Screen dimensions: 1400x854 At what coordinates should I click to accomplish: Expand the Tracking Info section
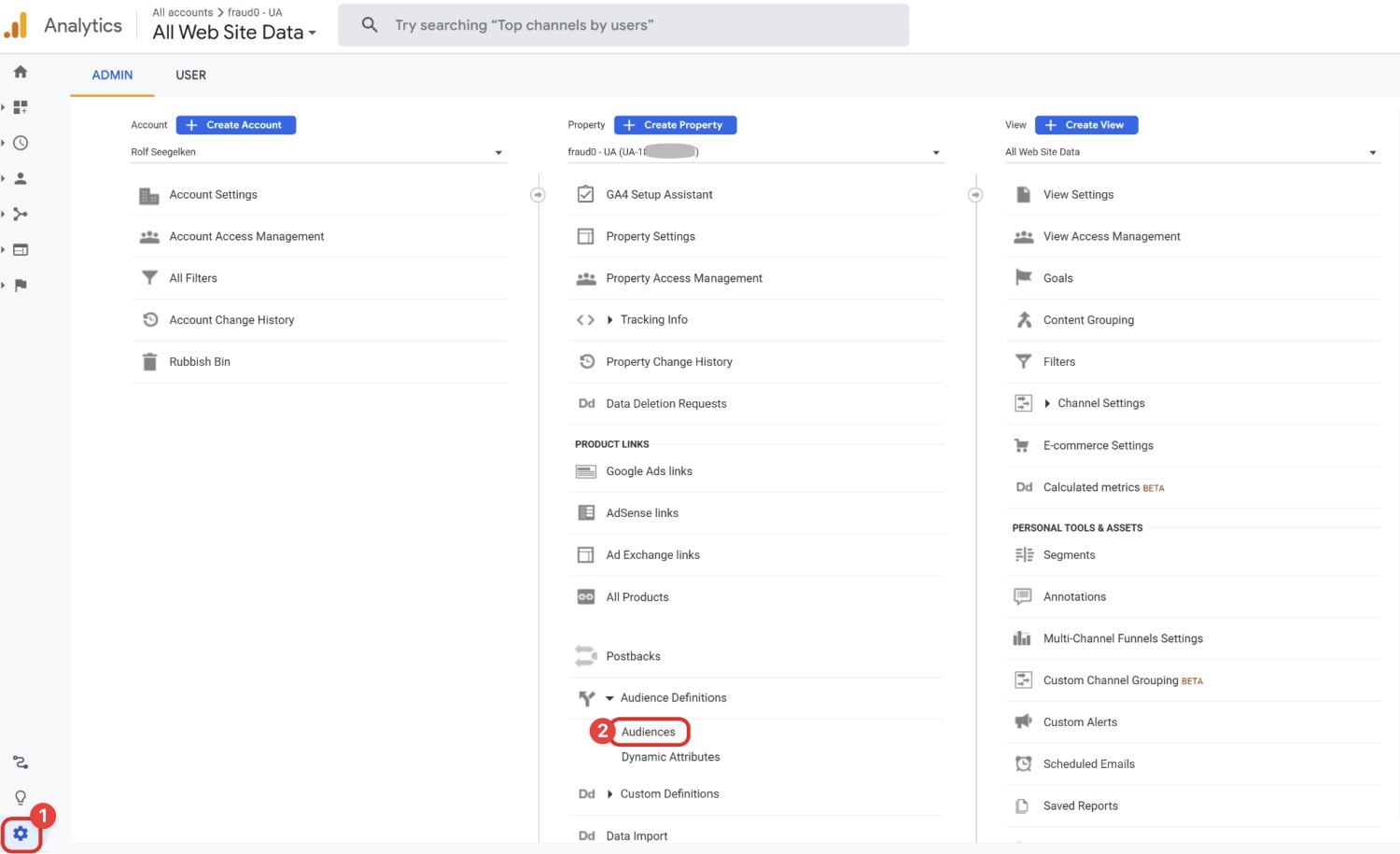(653, 320)
